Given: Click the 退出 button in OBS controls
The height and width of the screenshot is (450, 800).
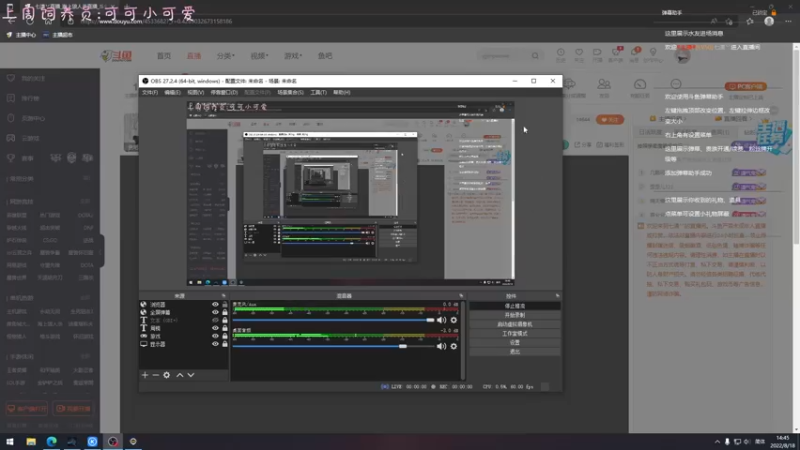Looking at the screenshot, I should click(515, 352).
